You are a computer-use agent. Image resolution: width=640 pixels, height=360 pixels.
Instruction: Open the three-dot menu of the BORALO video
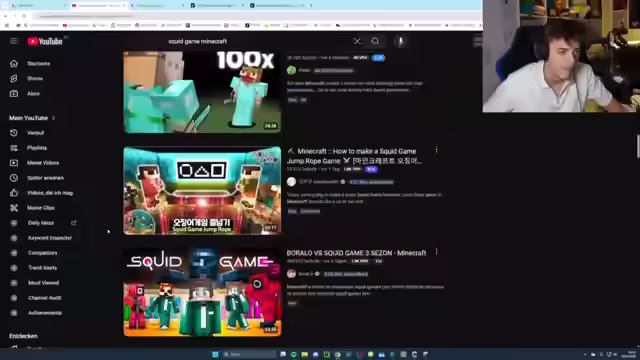click(436, 252)
